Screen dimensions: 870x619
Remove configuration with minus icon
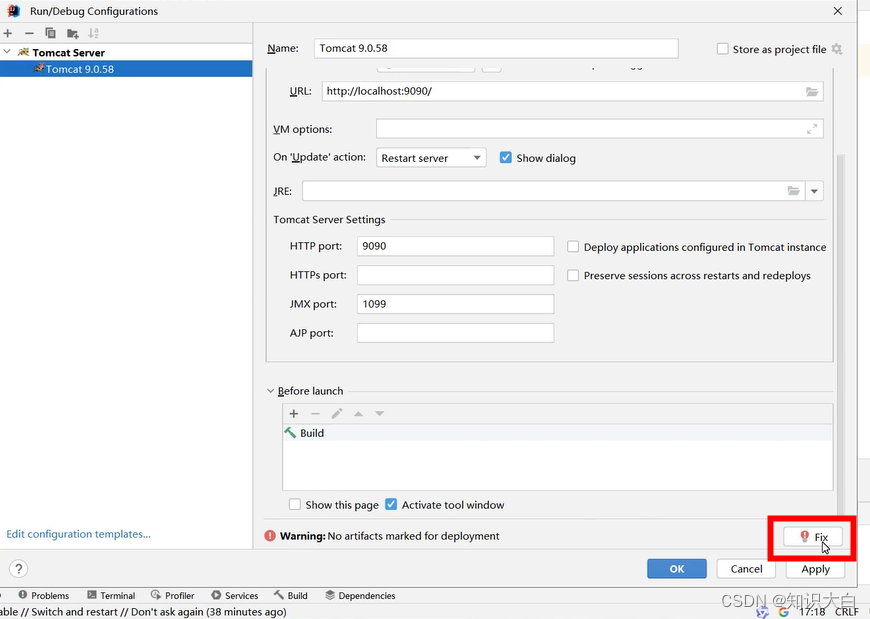coord(29,33)
